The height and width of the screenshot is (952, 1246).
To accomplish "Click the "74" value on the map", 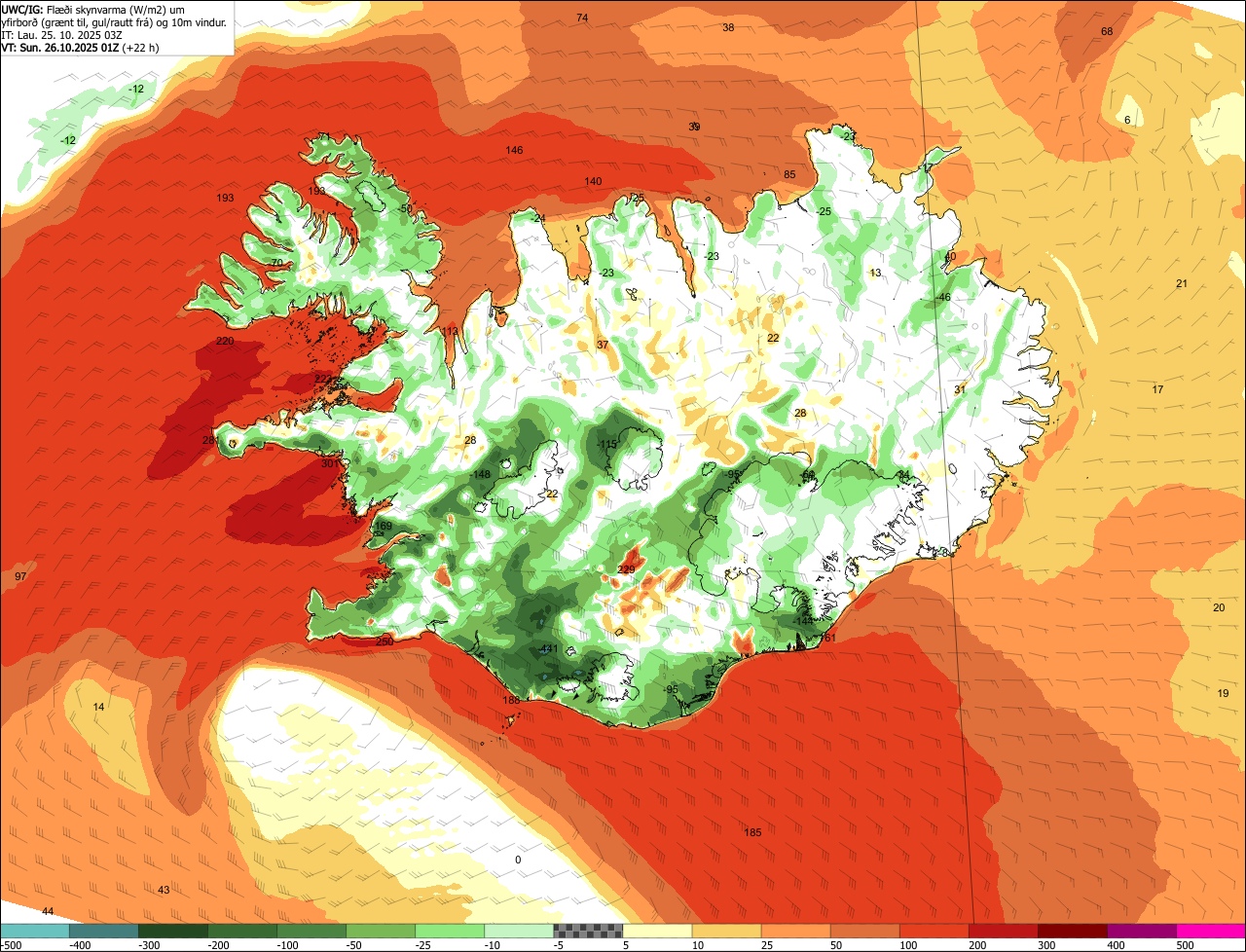I will coord(582,18).
